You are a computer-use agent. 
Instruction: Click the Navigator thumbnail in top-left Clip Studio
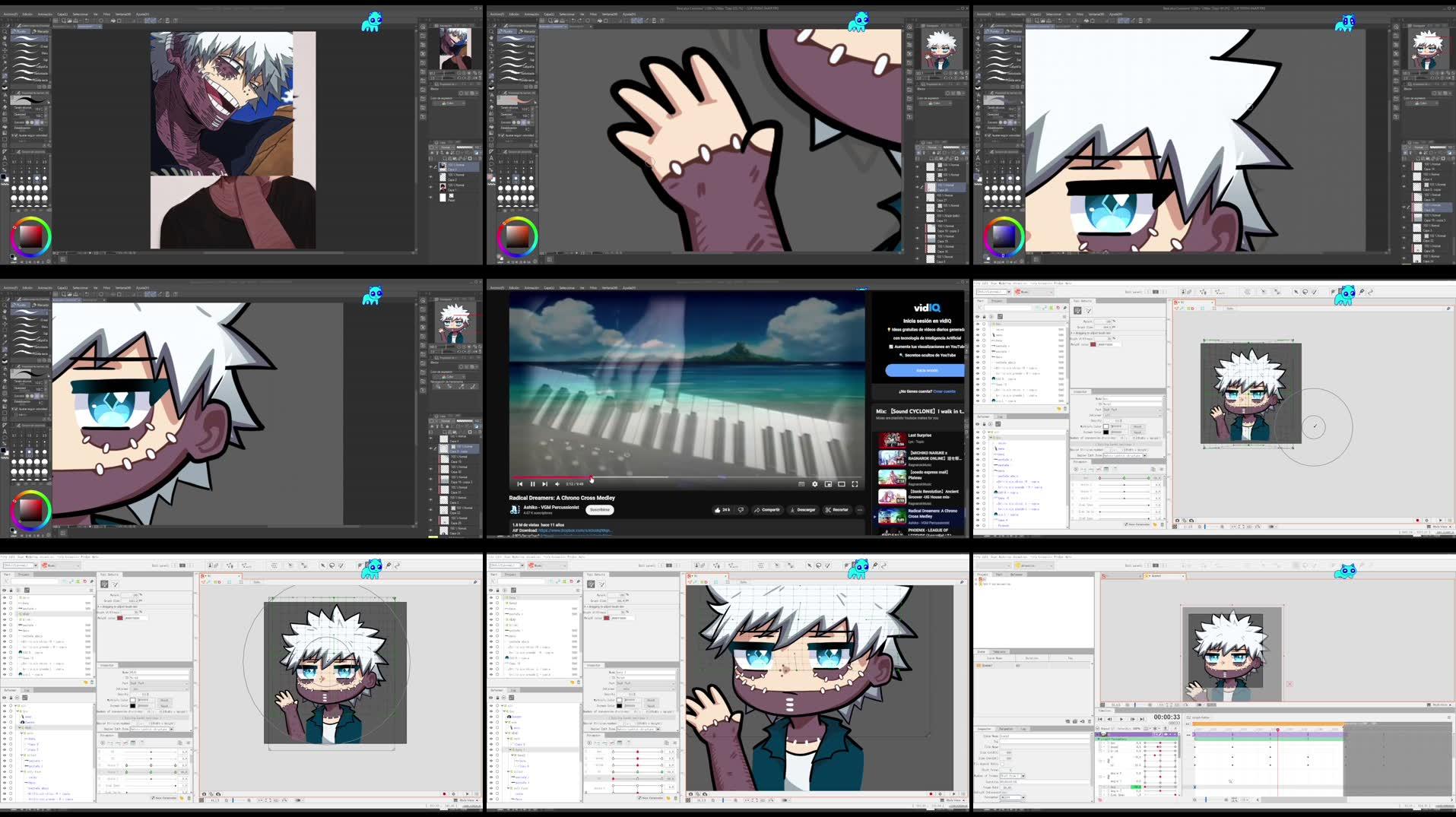click(455, 48)
